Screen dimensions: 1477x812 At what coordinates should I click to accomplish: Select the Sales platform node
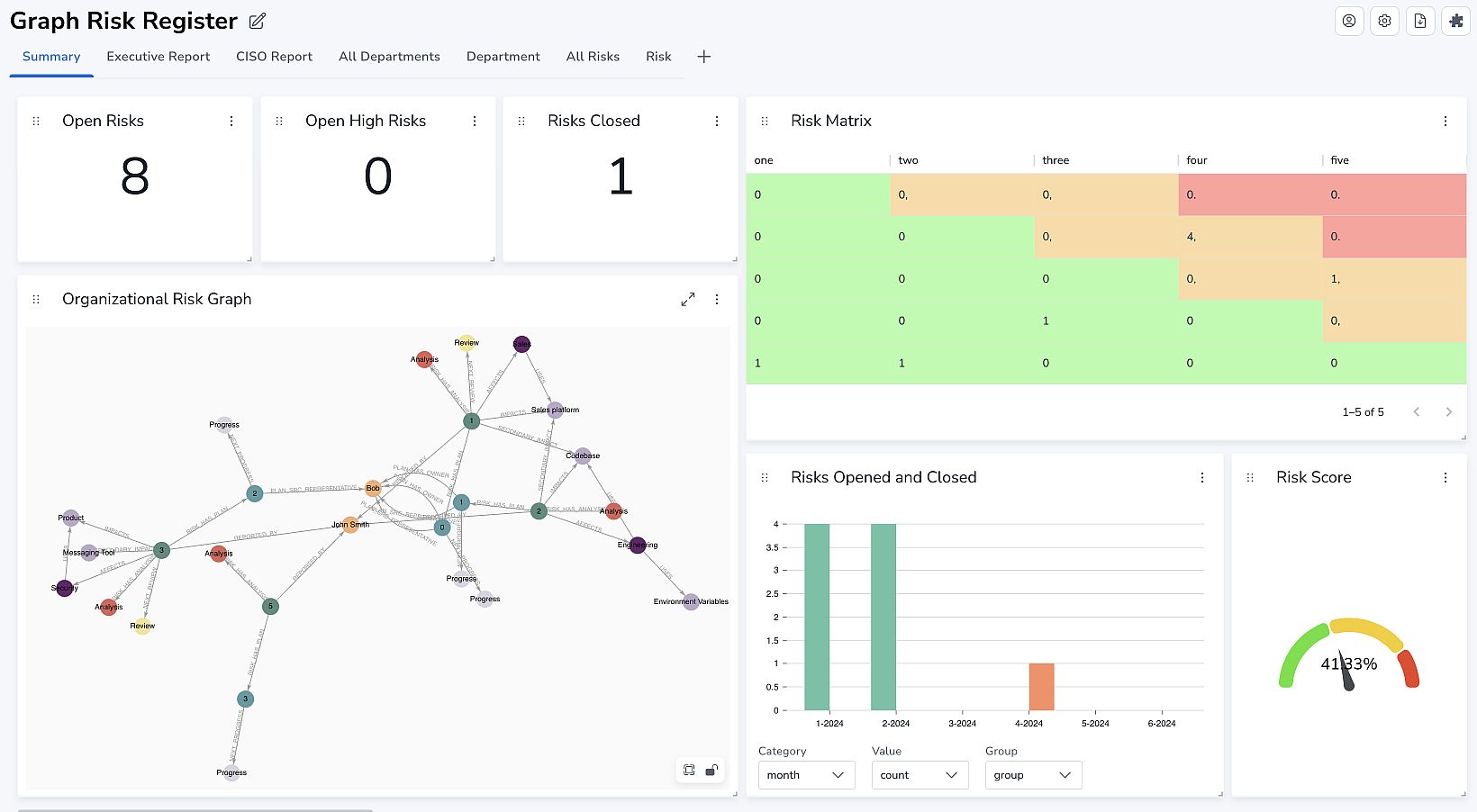pyautogui.click(x=556, y=410)
